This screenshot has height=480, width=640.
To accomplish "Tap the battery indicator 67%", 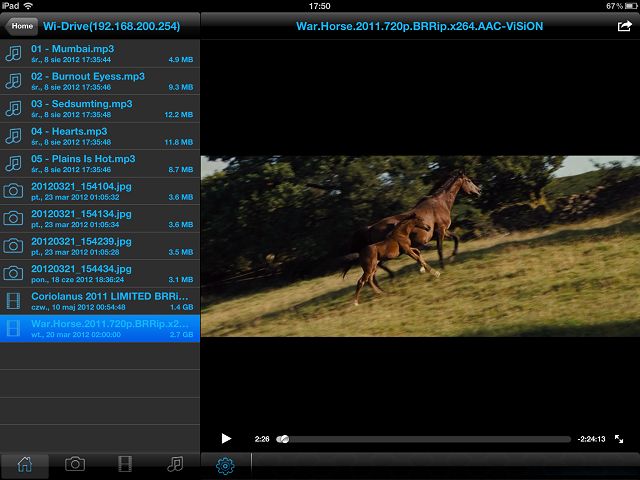I will [x=622, y=6].
